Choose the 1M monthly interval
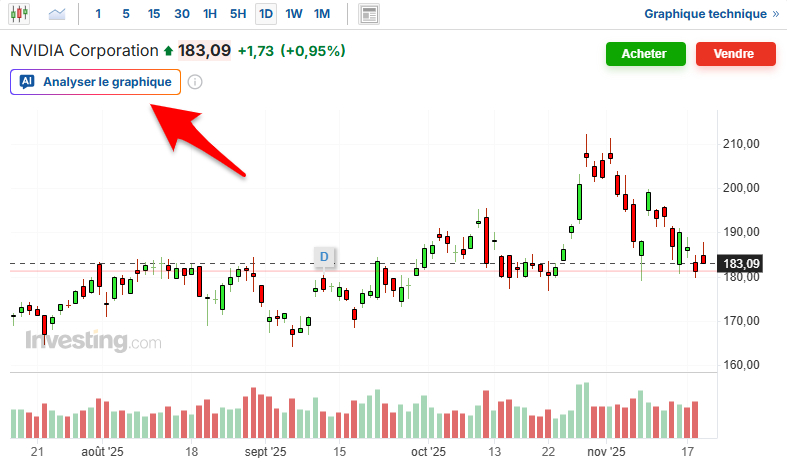This screenshot has height=466, width=787. pos(321,14)
